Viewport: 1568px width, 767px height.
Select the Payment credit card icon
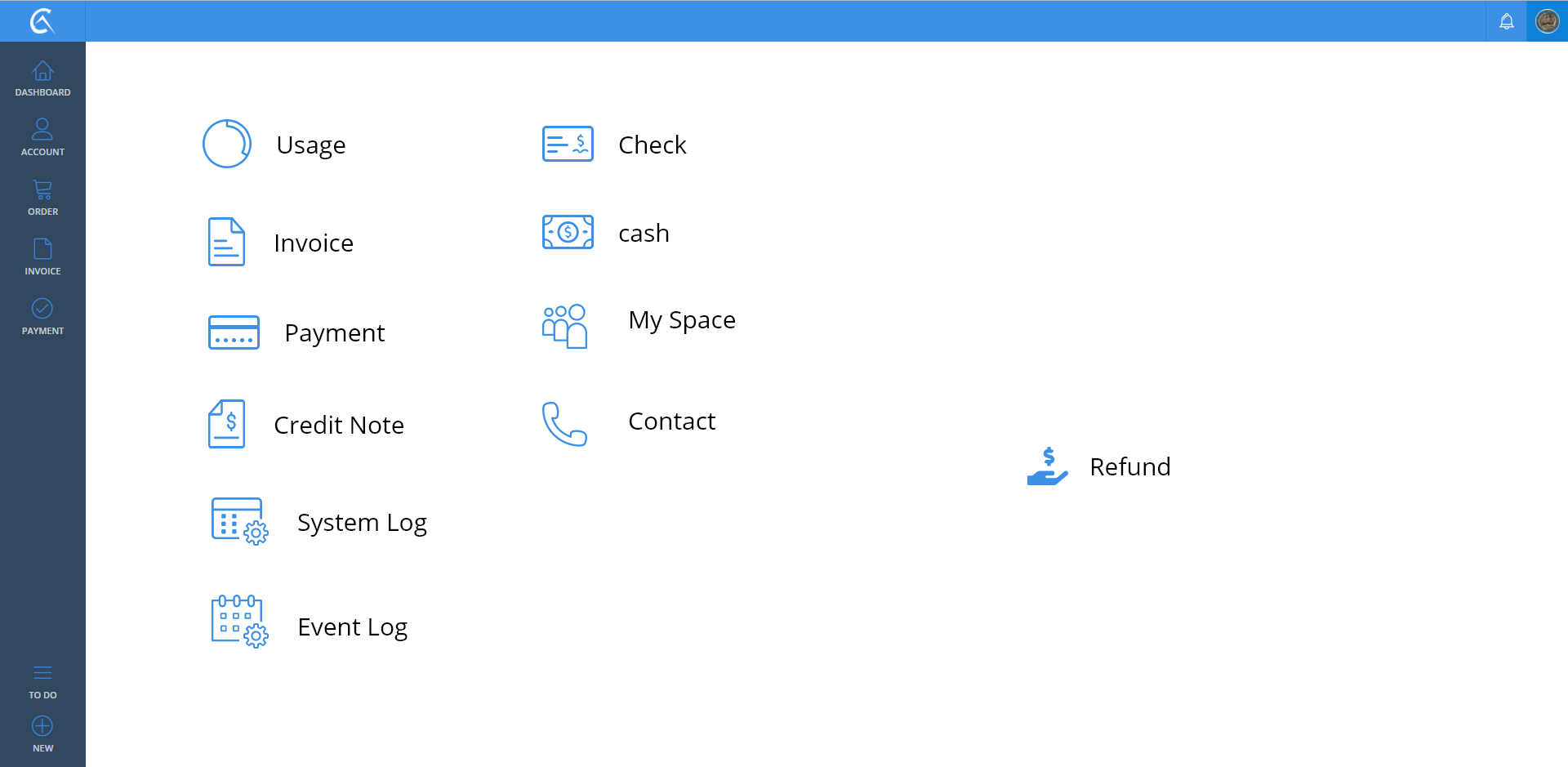234,332
